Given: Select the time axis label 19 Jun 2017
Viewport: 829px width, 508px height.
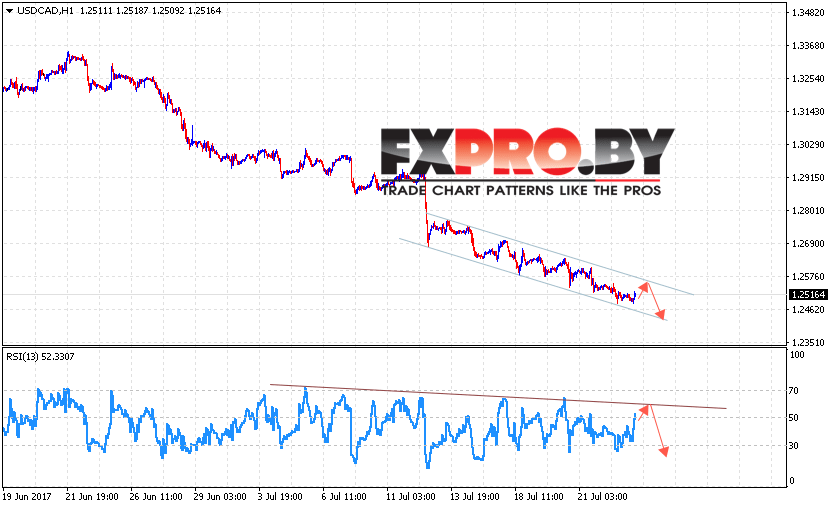Looking at the screenshot, I should pos(27,496).
